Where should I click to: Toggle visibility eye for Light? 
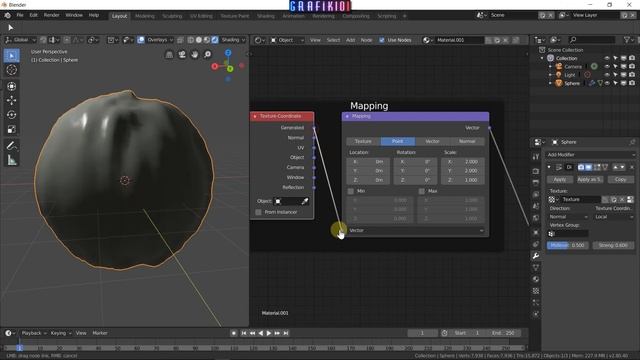point(607,75)
